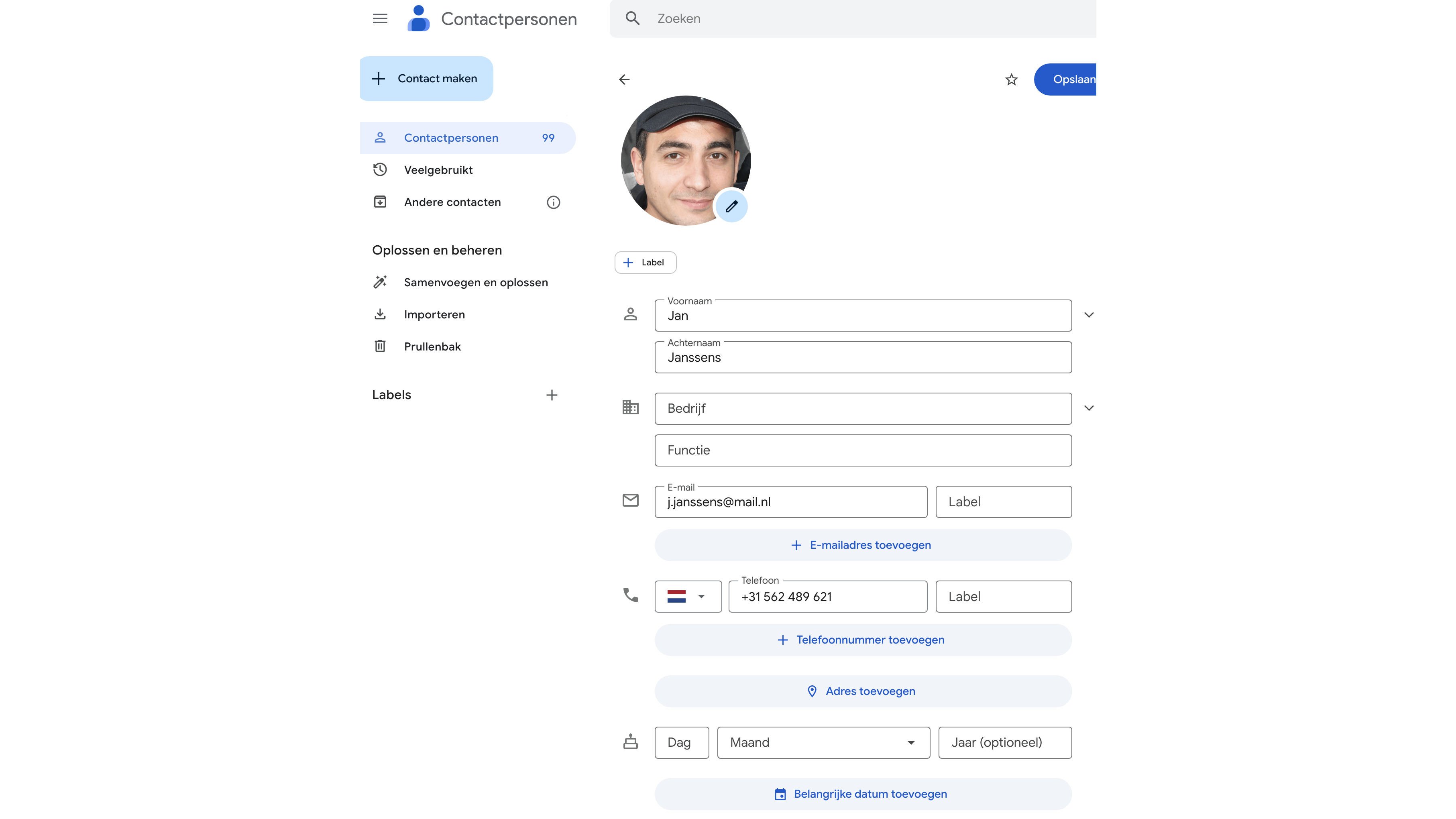Star this contact as favorite
Screen dimensions: 1456x819
[x=1011, y=80]
